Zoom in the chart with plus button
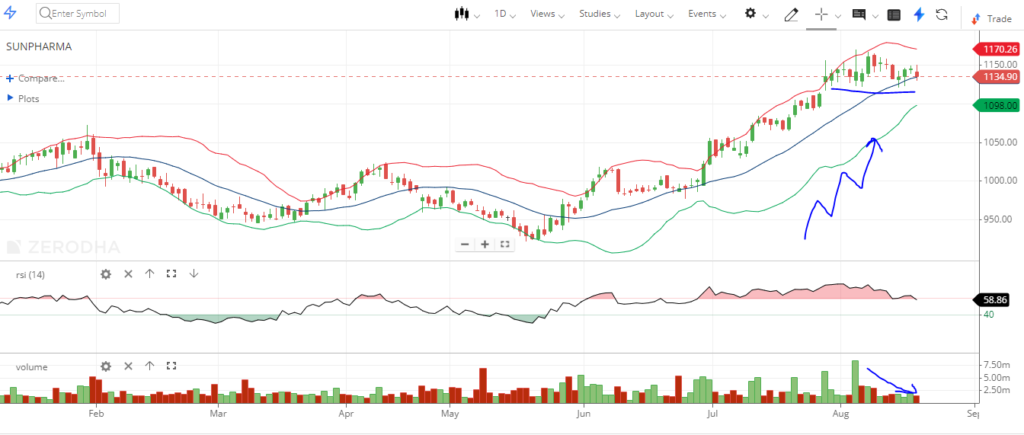 tap(485, 244)
